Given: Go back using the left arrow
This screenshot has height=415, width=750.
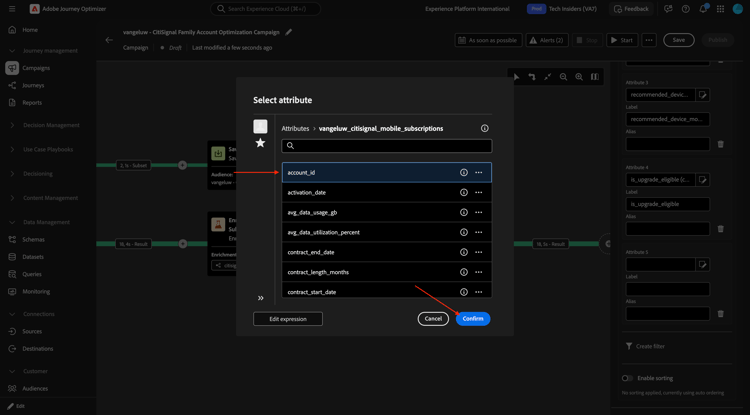Looking at the screenshot, I should 109,40.
